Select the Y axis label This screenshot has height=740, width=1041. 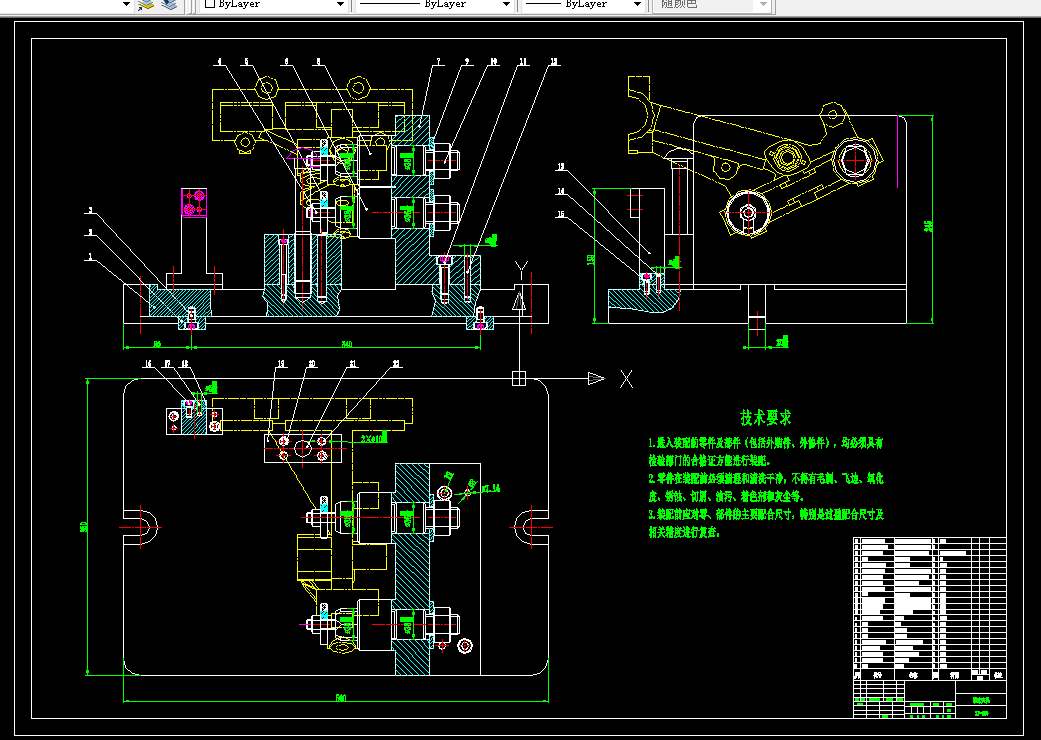(x=521, y=271)
